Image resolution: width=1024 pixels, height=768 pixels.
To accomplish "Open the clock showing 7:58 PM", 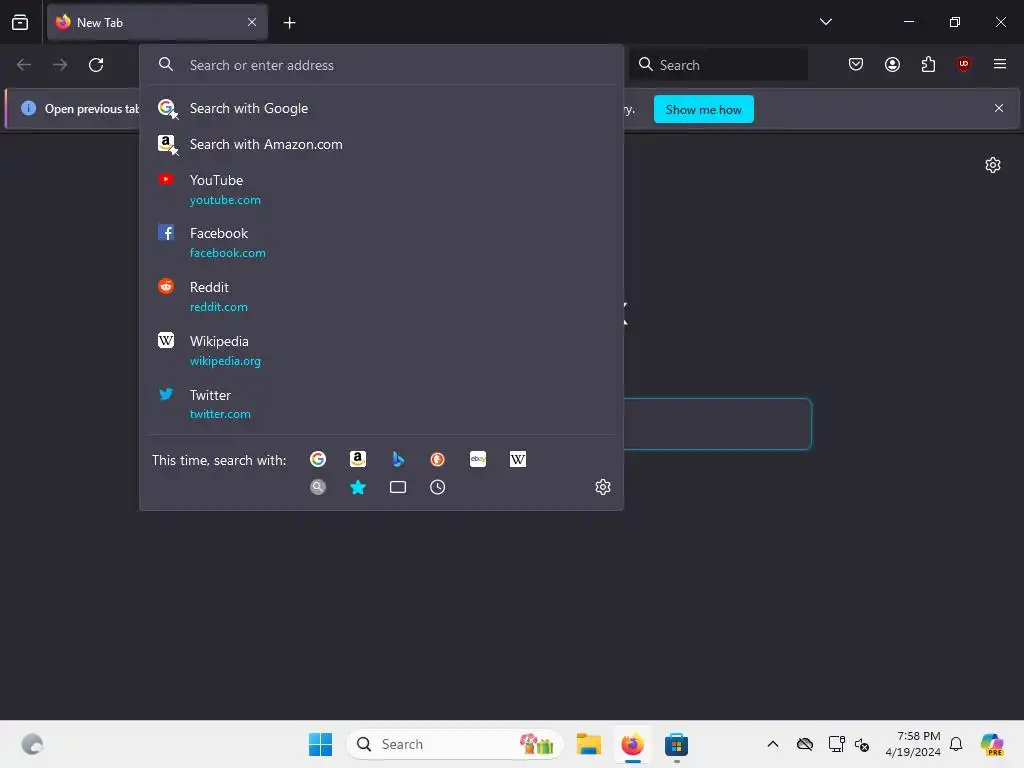I will (x=913, y=744).
